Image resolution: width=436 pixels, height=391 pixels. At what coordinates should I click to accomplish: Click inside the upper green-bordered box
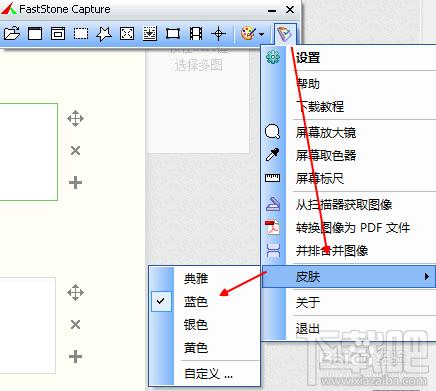pyautogui.click(x=29, y=152)
